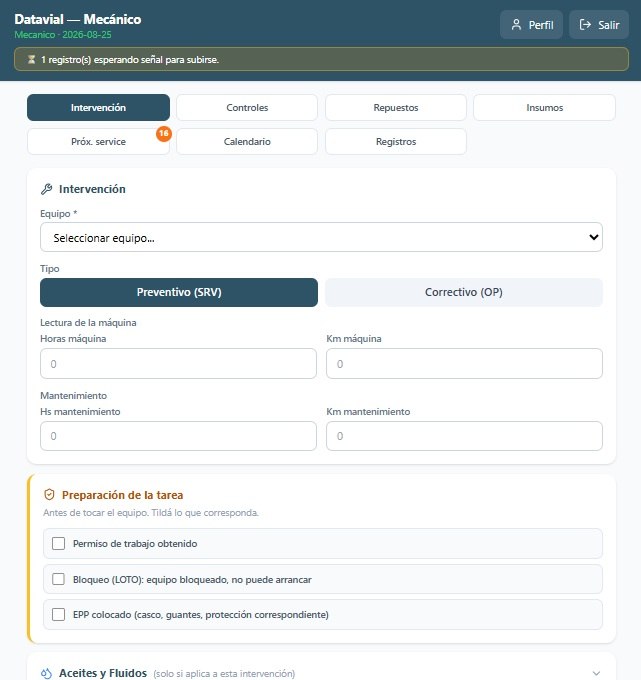Screen dimensions: 641x680
Task: Click the Salir logout arrow icon
Action: tap(585, 25)
